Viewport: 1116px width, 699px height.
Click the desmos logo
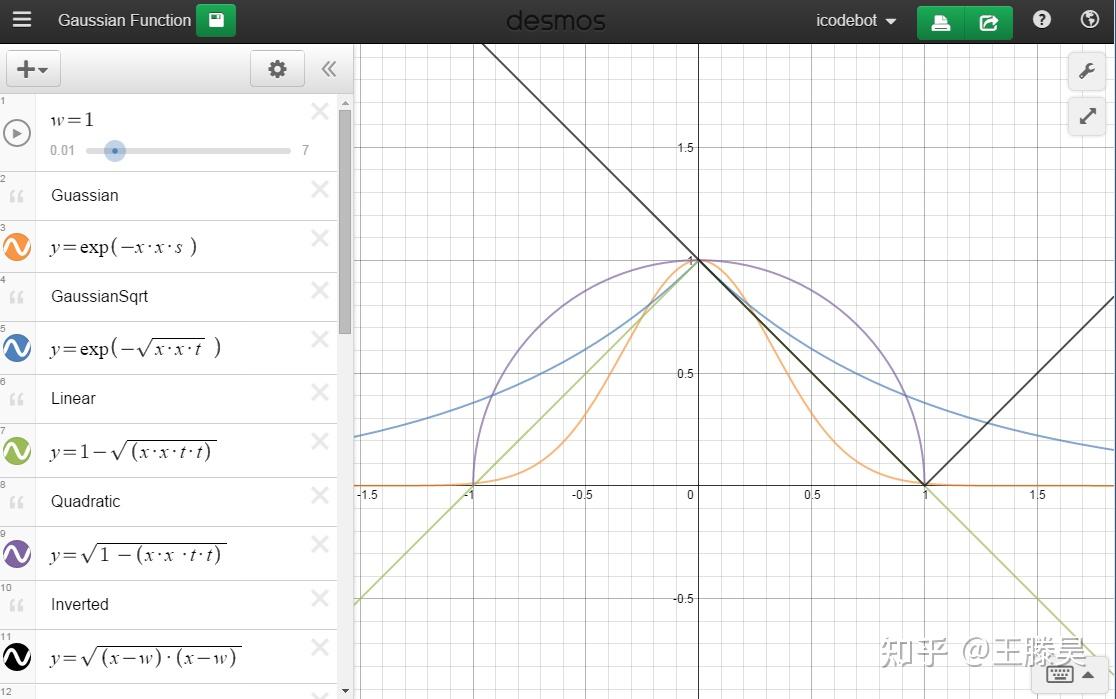556,21
